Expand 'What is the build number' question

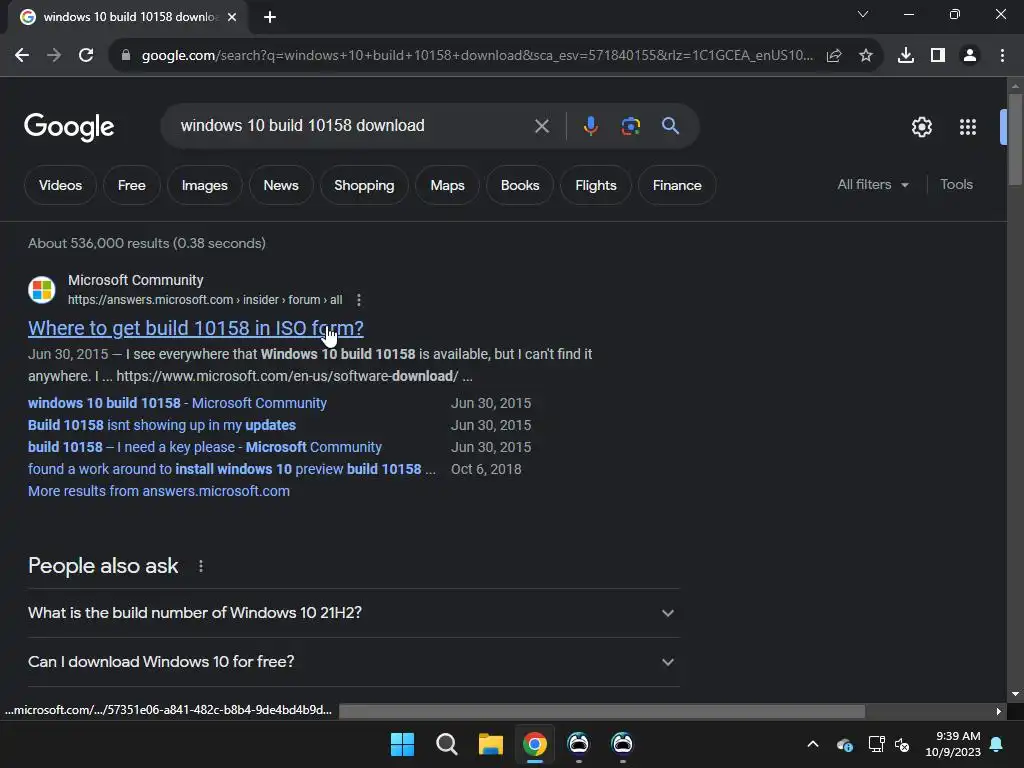click(x=353, y=613)
